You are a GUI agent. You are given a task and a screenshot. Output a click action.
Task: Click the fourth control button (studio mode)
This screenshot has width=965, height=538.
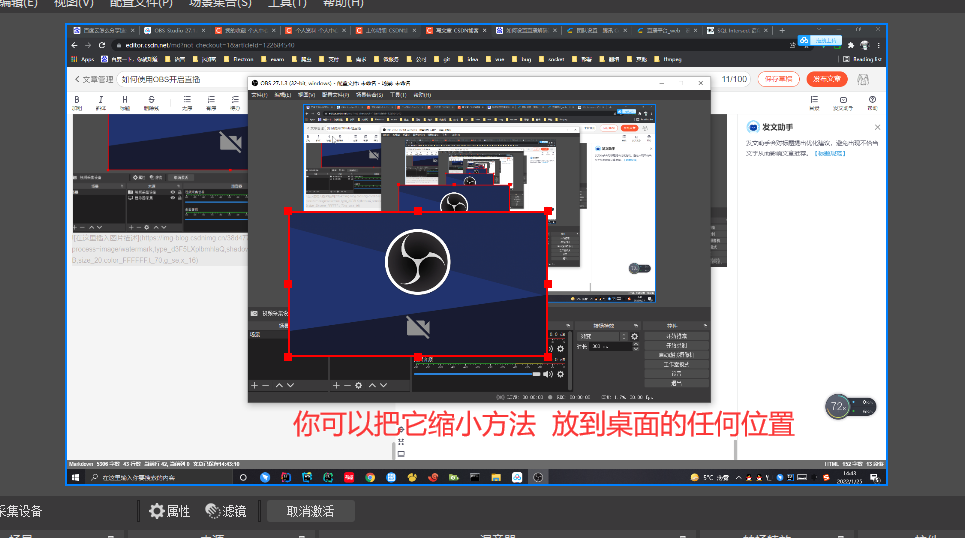[x=676, y=364]
